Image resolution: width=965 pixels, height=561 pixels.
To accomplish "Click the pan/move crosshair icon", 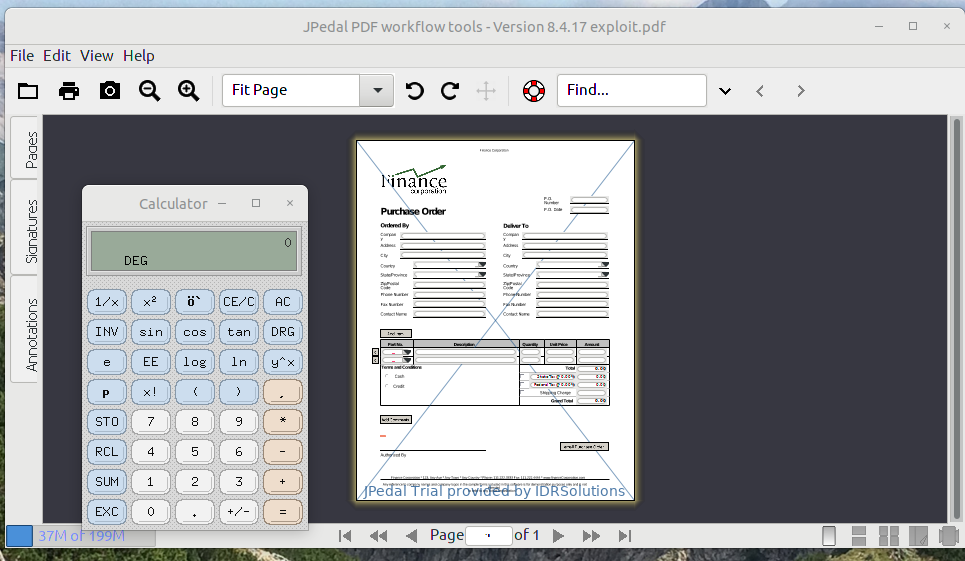I will [x=486, y=91].
